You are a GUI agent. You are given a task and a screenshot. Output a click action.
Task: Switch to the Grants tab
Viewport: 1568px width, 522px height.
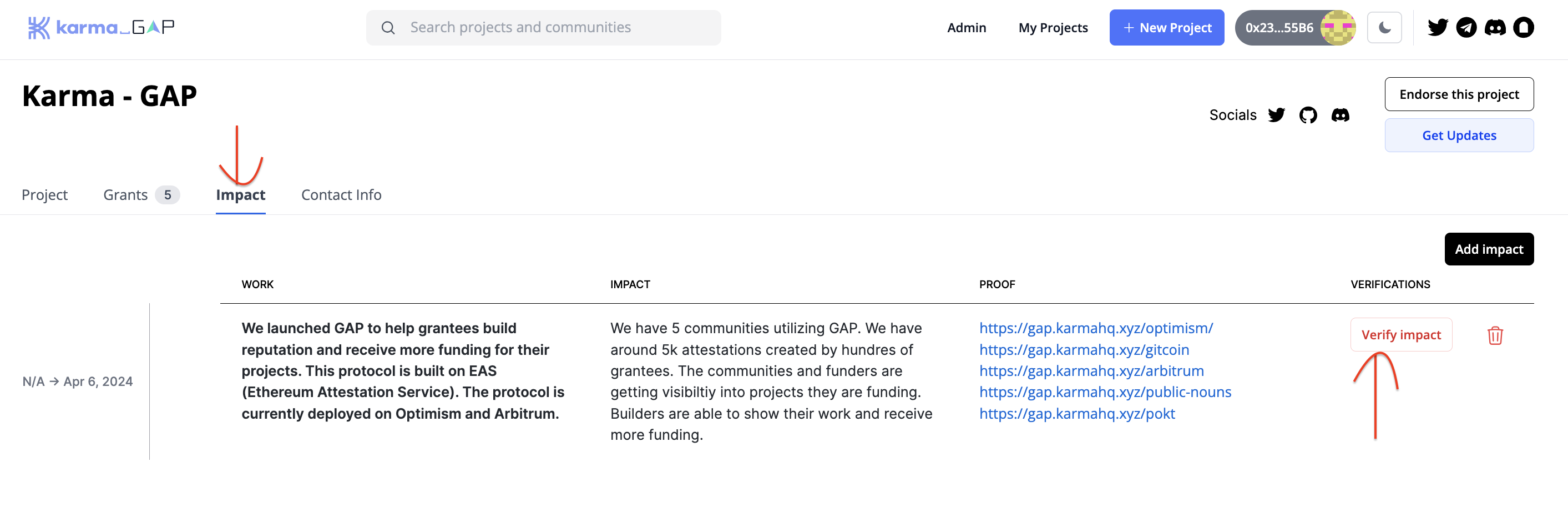(140, 195)
